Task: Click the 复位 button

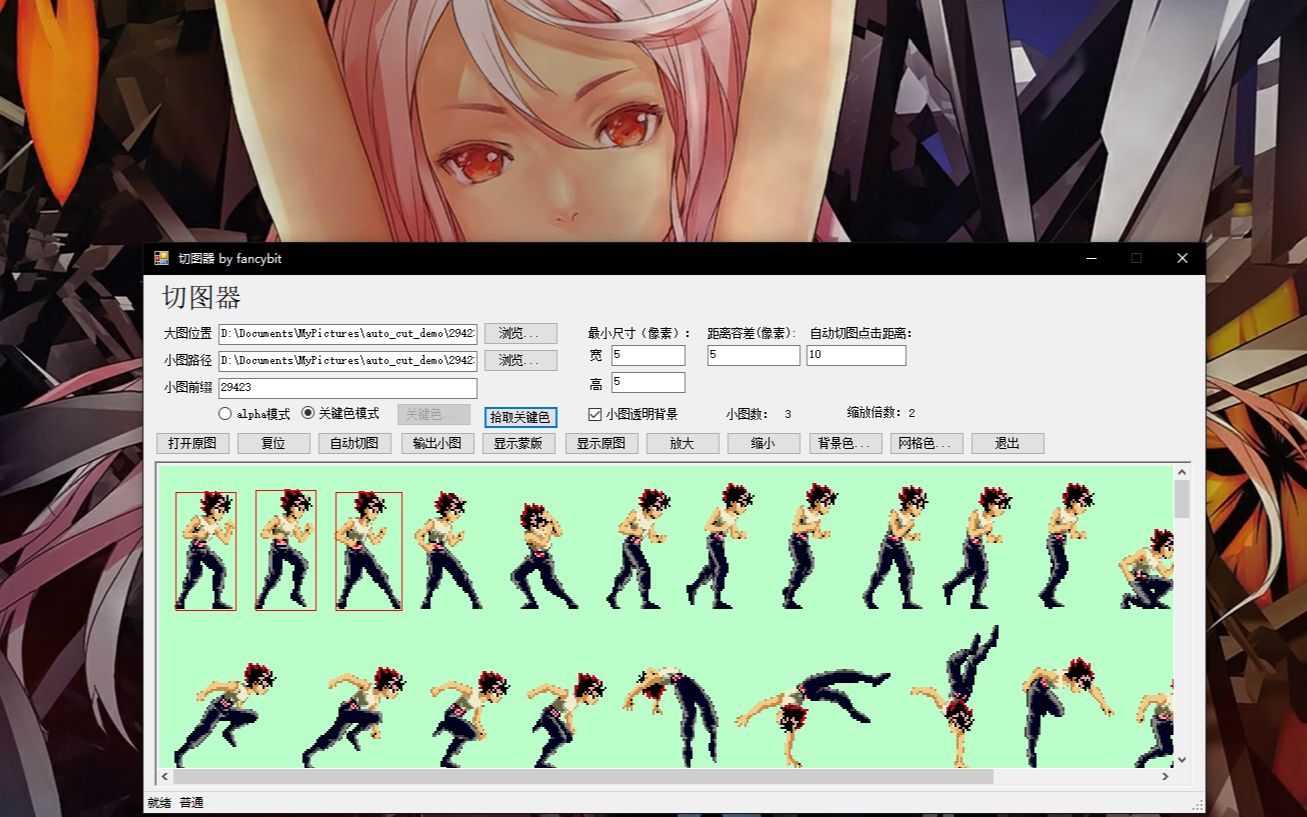Action: pos(274,443)
